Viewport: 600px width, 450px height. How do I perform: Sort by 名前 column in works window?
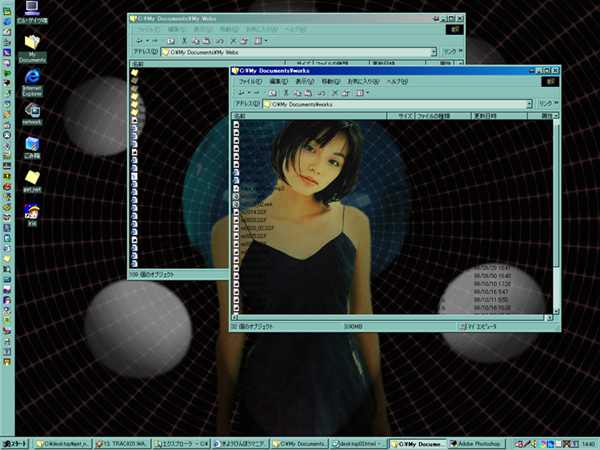tap(309, 116)
